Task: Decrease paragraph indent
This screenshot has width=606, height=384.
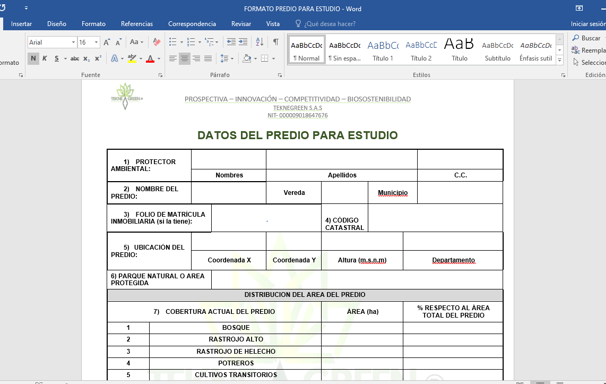Action: (x=231, y=42)
